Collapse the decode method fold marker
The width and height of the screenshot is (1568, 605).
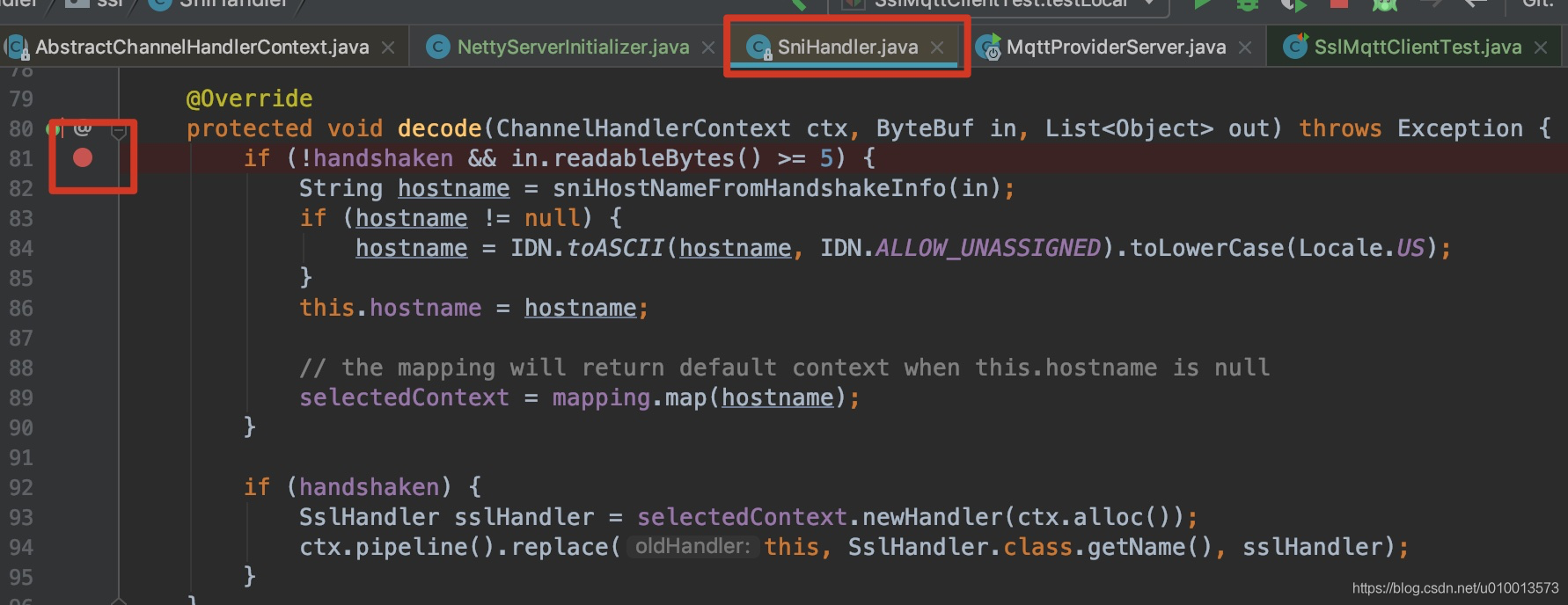(x=119, y=131)
